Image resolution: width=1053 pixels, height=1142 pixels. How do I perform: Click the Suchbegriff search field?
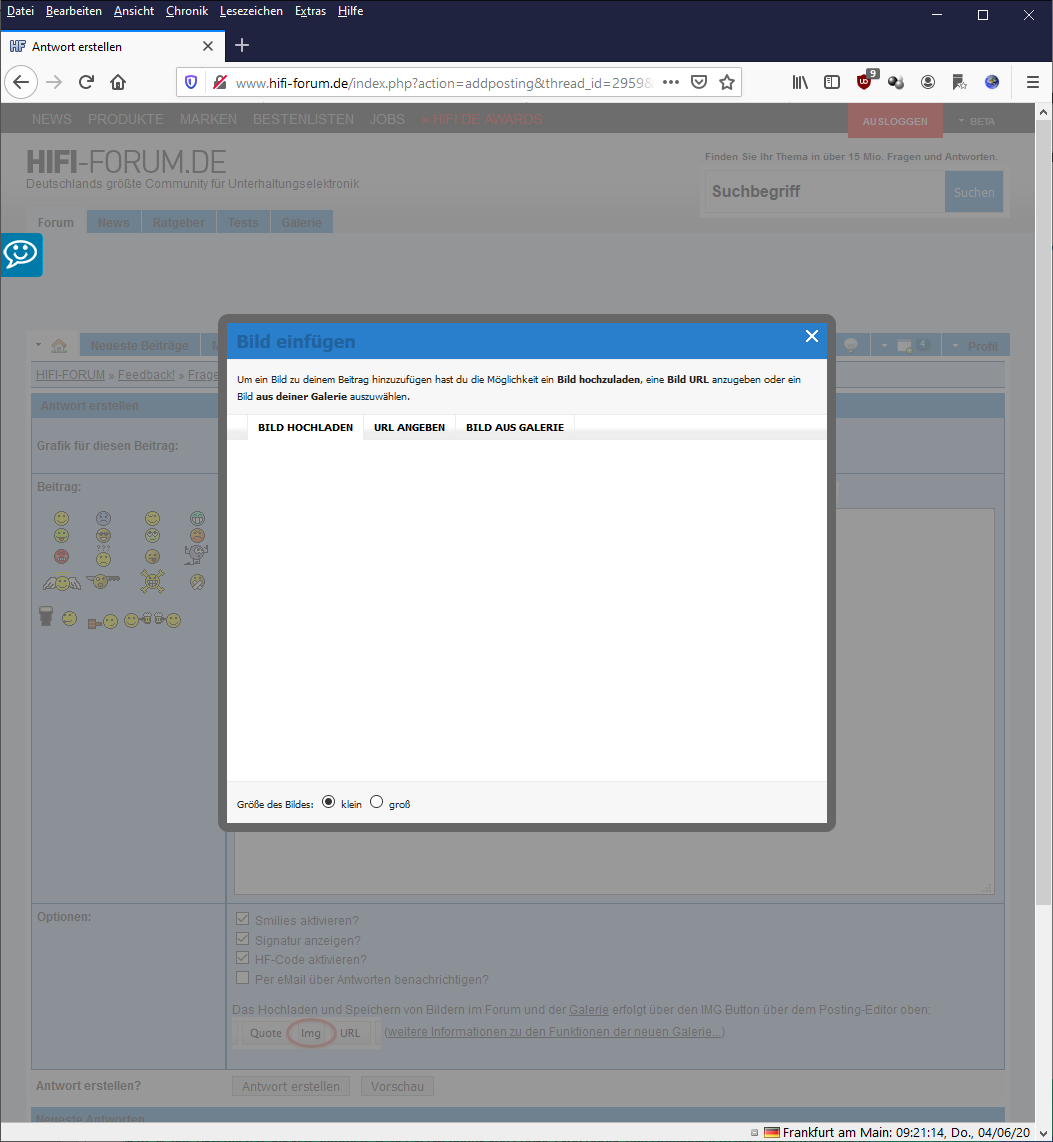click(x=824, y=192)
